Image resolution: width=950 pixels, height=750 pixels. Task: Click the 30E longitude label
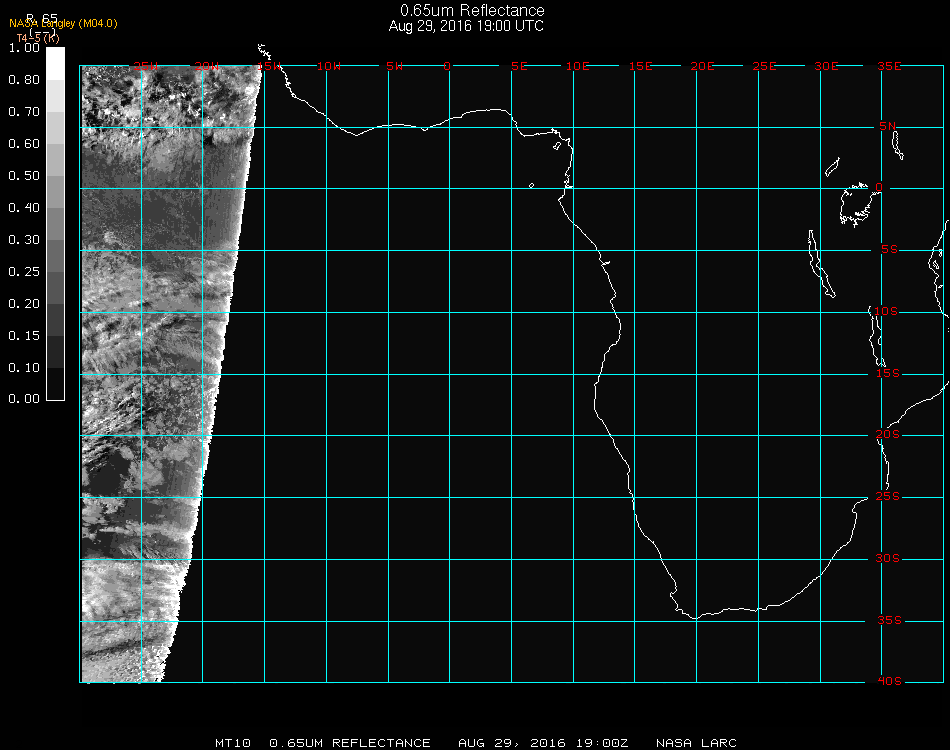[826, 66]
